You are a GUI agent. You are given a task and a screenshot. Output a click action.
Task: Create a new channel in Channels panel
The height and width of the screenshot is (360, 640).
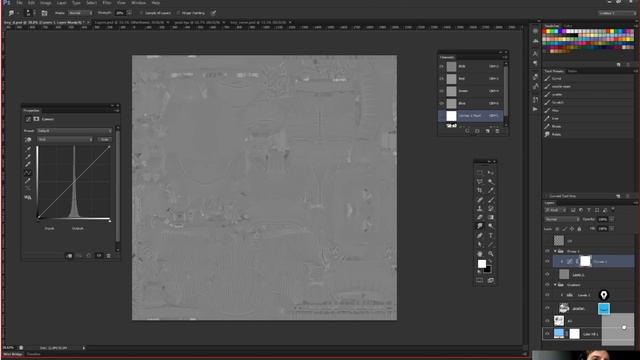(x=487, y=131)
